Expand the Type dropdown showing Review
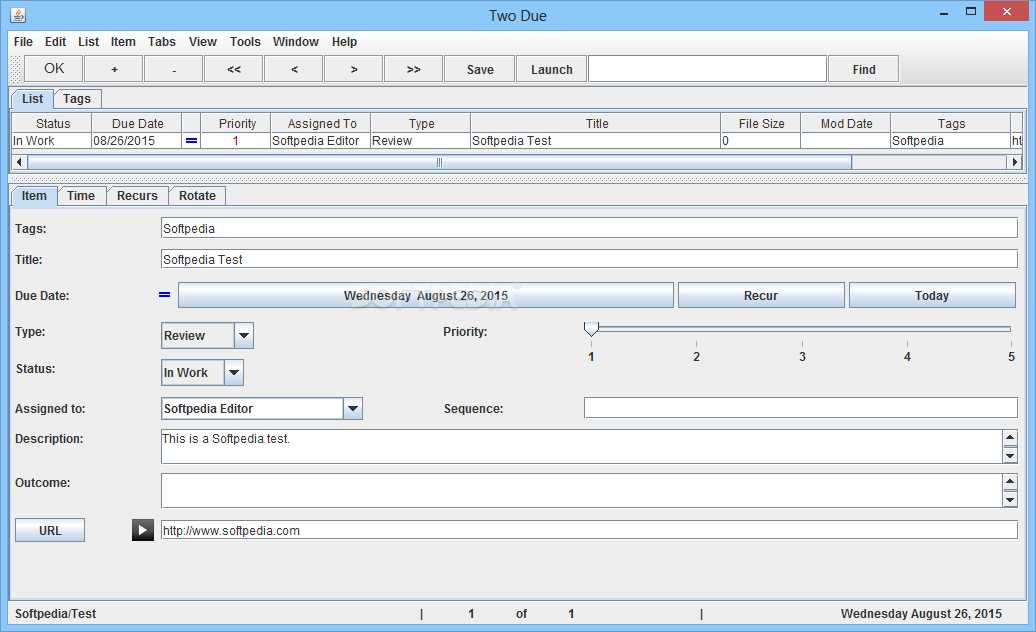Screen dimensions: 1036x632 [244, 335]
